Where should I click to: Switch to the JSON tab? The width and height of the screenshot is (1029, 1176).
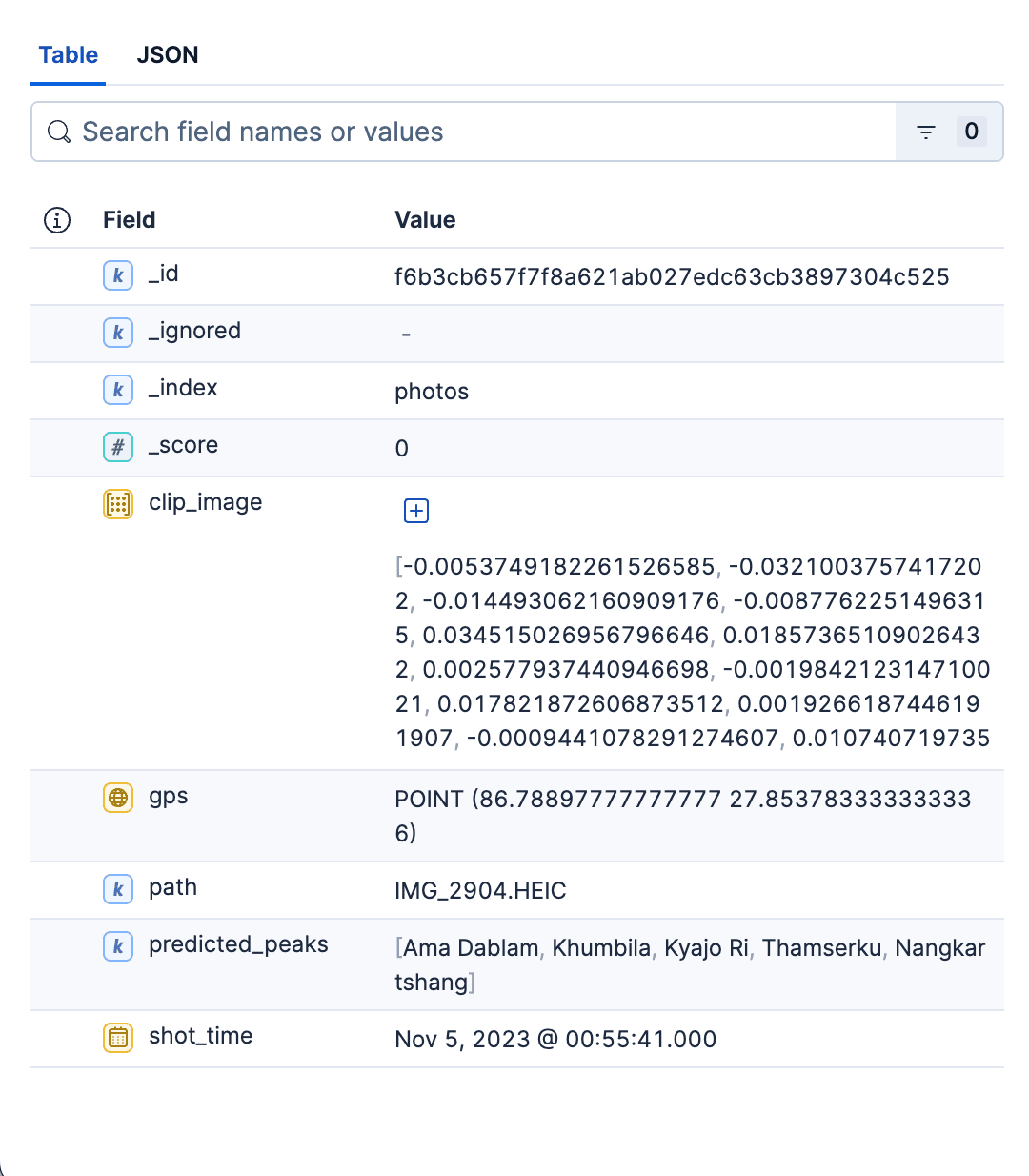click(x=168, y=55)
